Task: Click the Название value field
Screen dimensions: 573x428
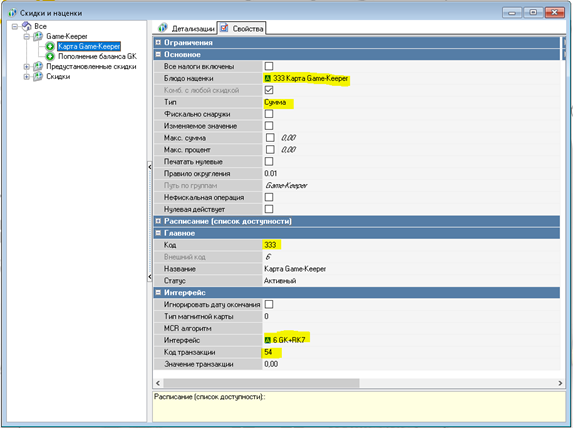Action: (x=411, y=269)
